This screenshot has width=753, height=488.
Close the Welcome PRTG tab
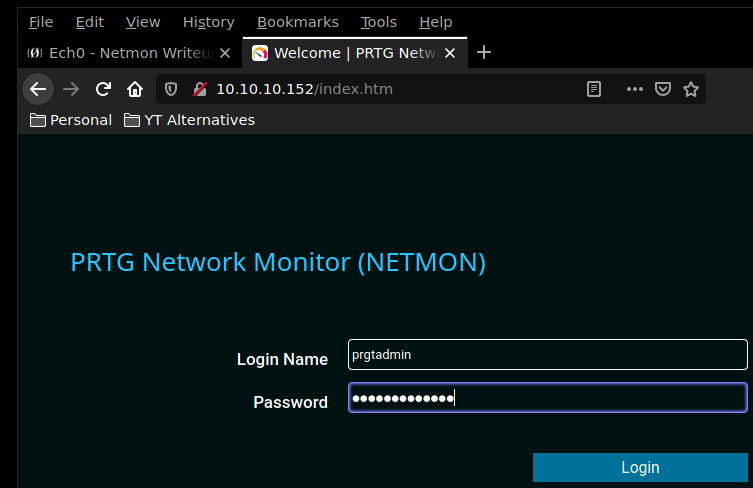(454, 53)
